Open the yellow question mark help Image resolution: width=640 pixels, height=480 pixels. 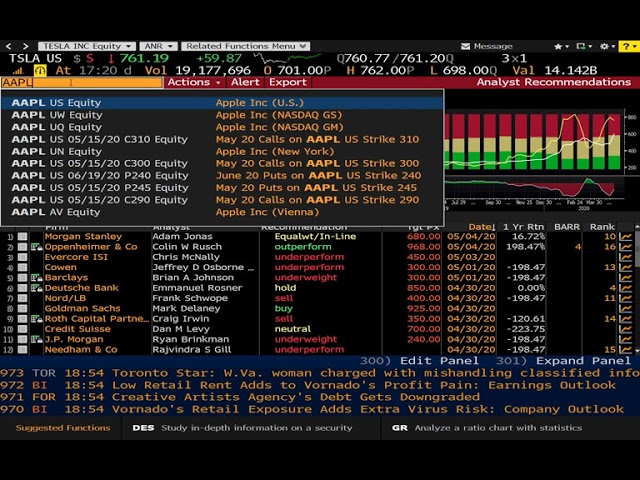point(629,47)
